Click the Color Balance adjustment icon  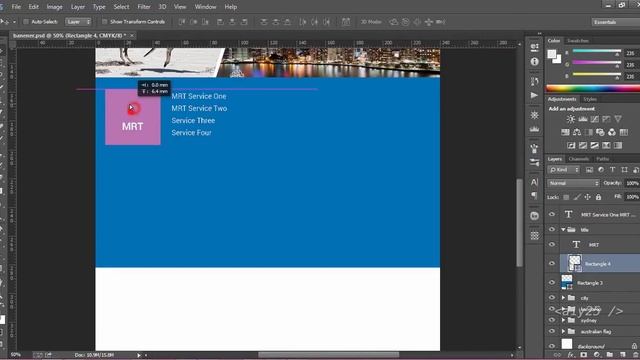[x=577, y=132]
